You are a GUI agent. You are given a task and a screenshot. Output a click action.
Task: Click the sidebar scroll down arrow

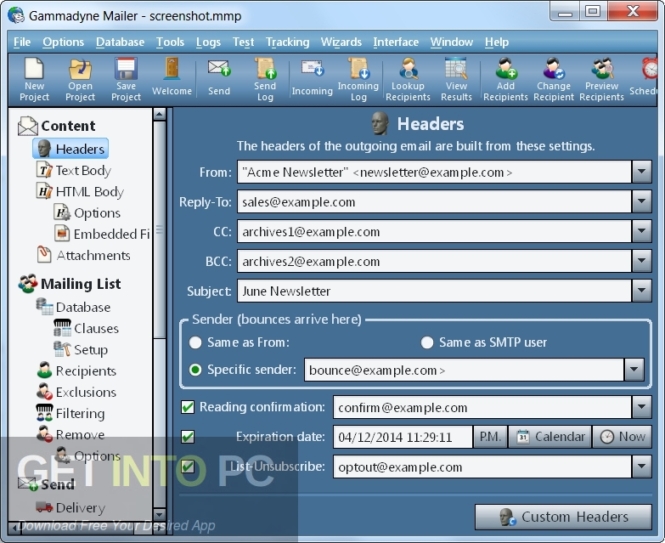click(x=159, y=514)
